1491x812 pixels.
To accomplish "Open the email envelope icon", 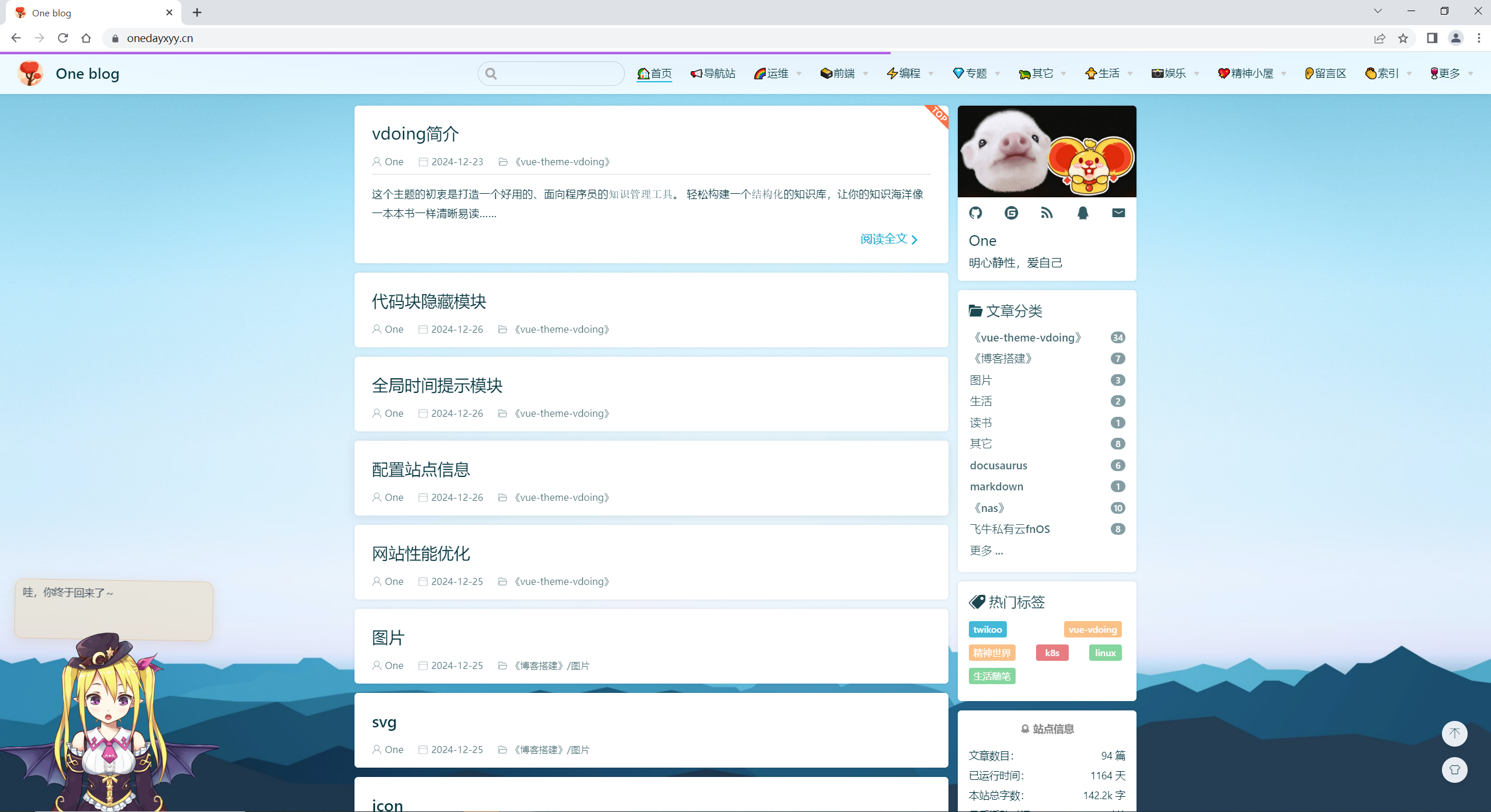I will (1118, 213).
